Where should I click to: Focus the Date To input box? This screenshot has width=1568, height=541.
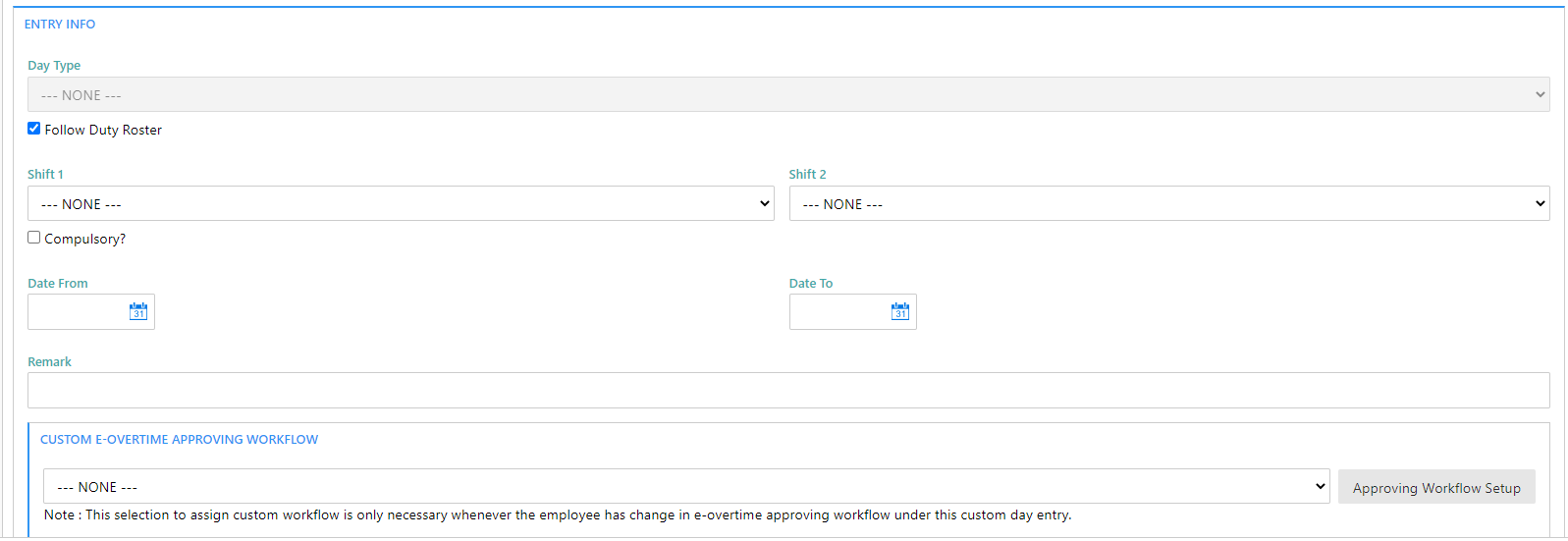[x=838, y=311]
